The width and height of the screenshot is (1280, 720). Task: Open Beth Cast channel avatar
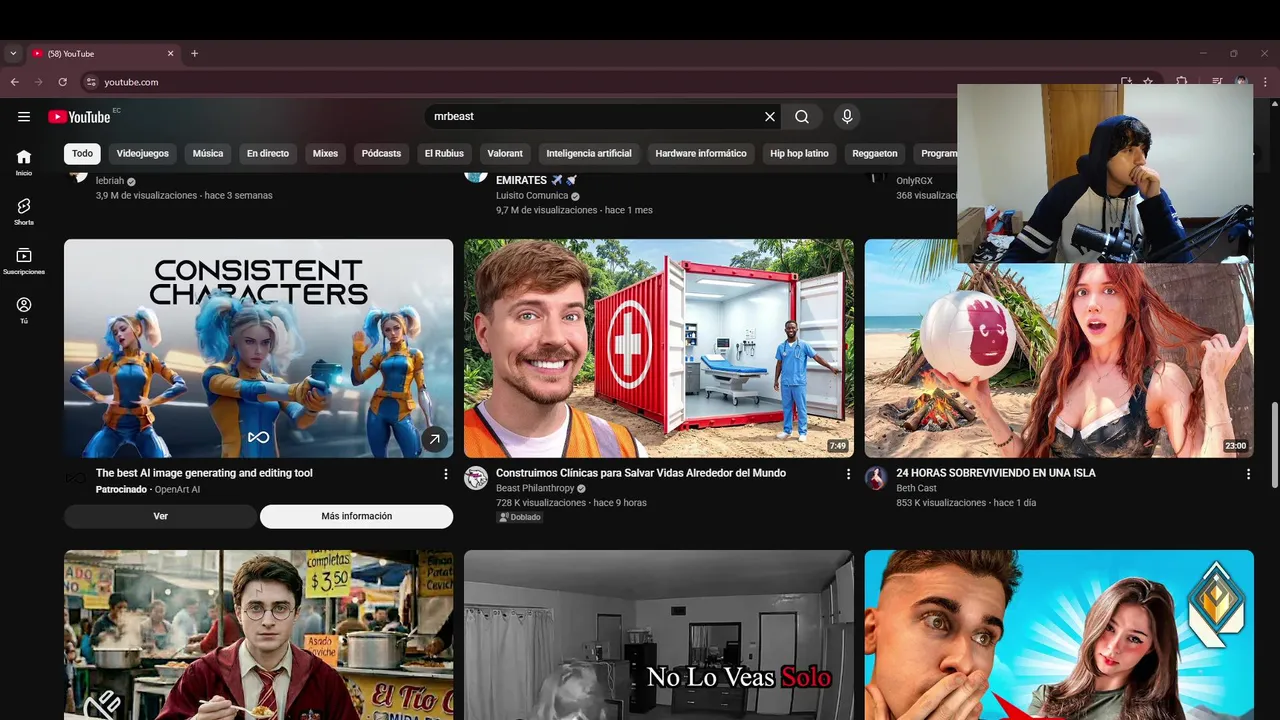pyautogui.click(x=876, y=478)
